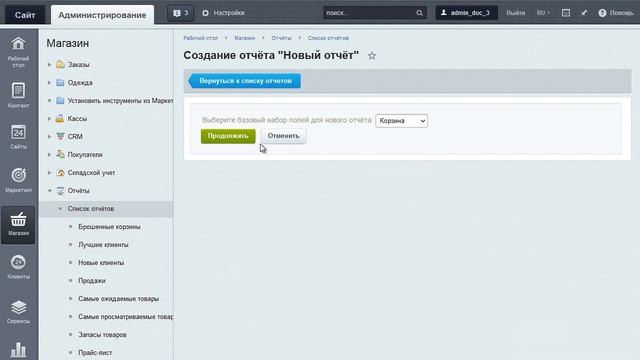
Task: Open Прайс-лист report
Action: tap(95, 352)
